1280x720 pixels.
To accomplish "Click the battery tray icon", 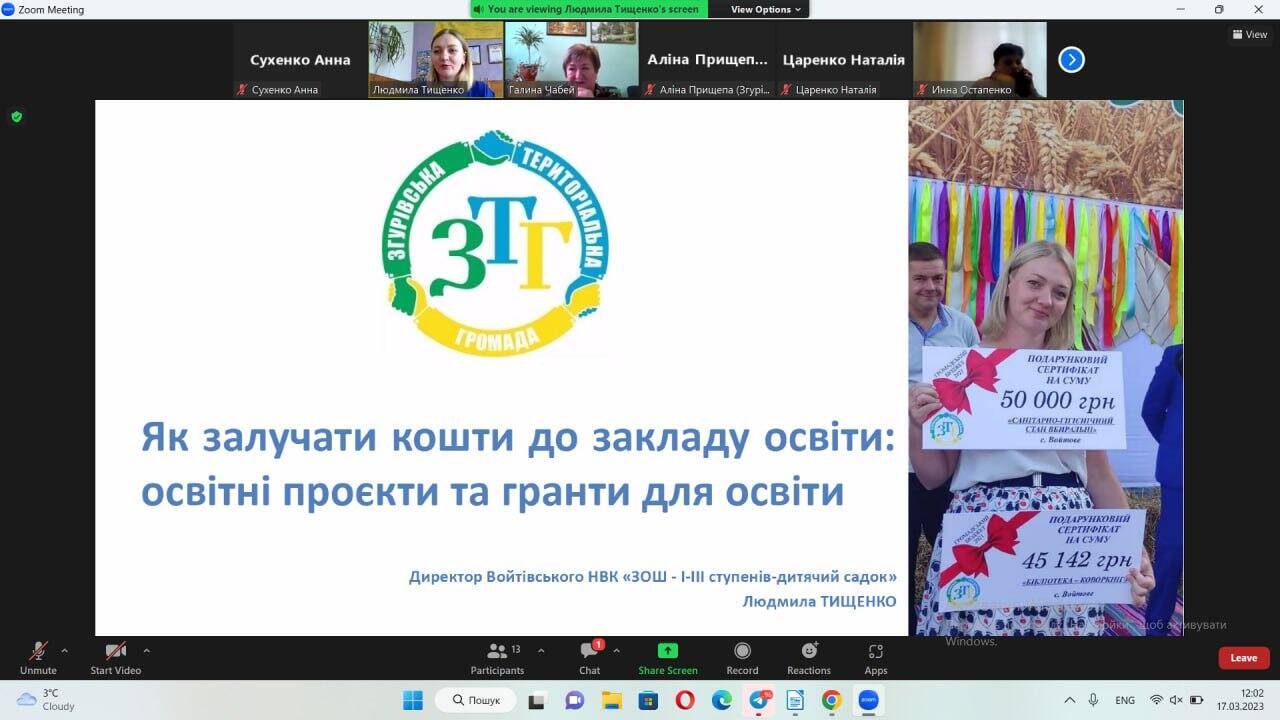I will click(1195, 700).
